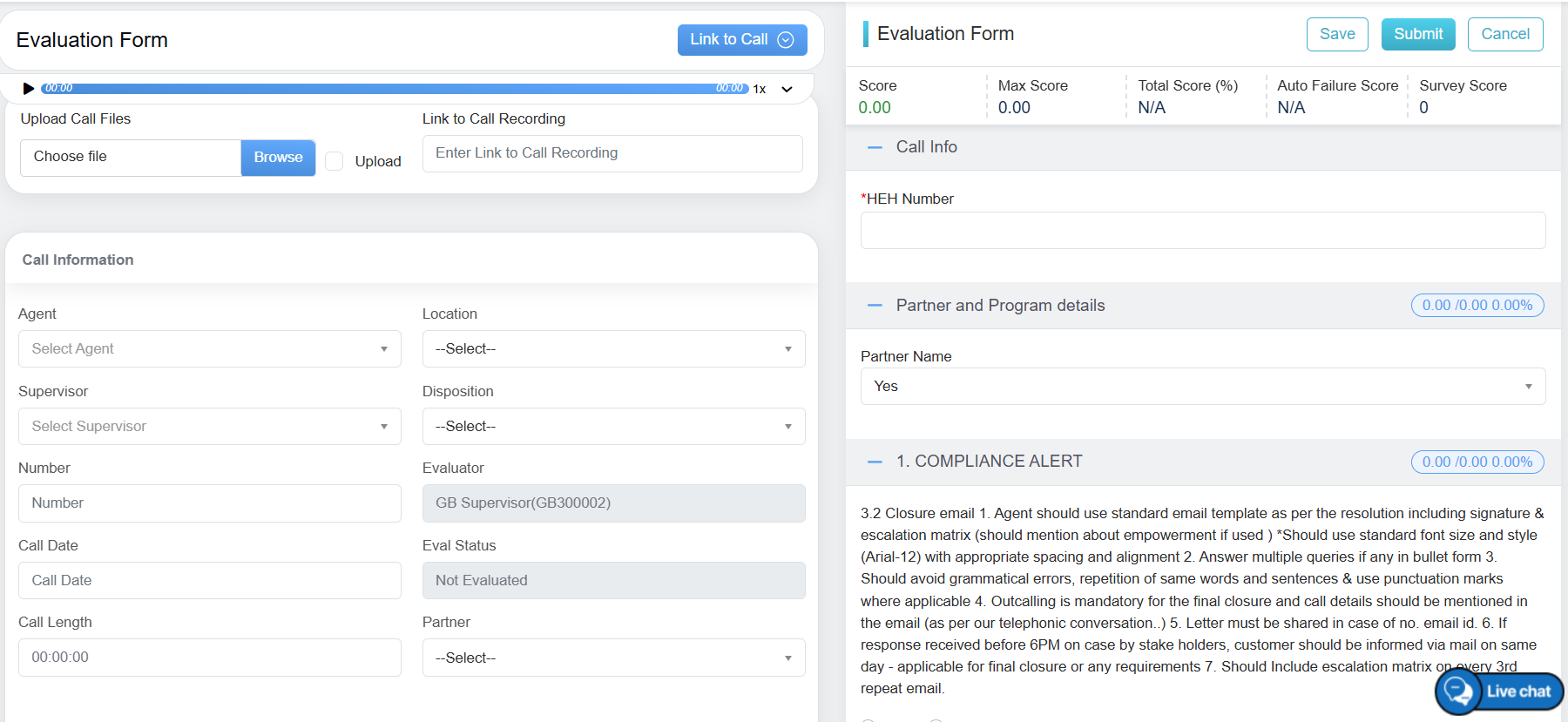
Task: Submit the evaluation form
Action: coord(1417,34)
